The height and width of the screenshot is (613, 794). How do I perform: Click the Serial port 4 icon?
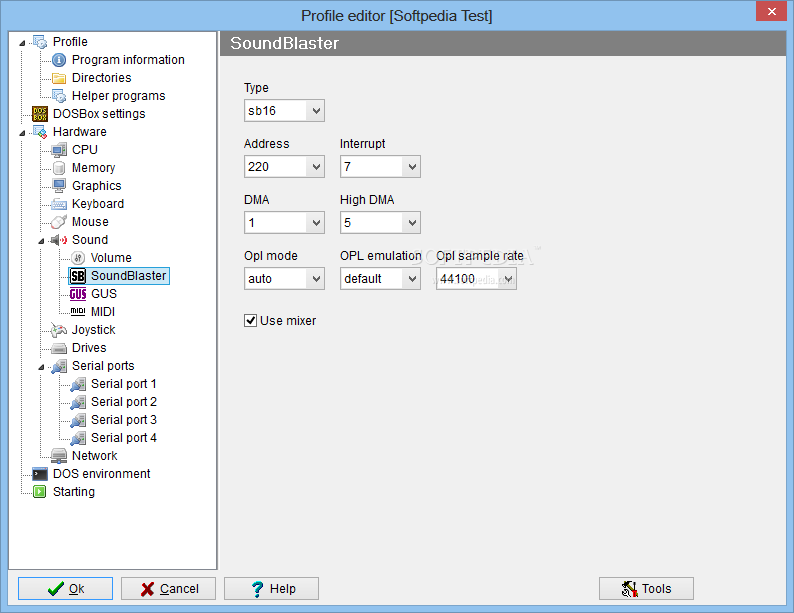point(78,438)
